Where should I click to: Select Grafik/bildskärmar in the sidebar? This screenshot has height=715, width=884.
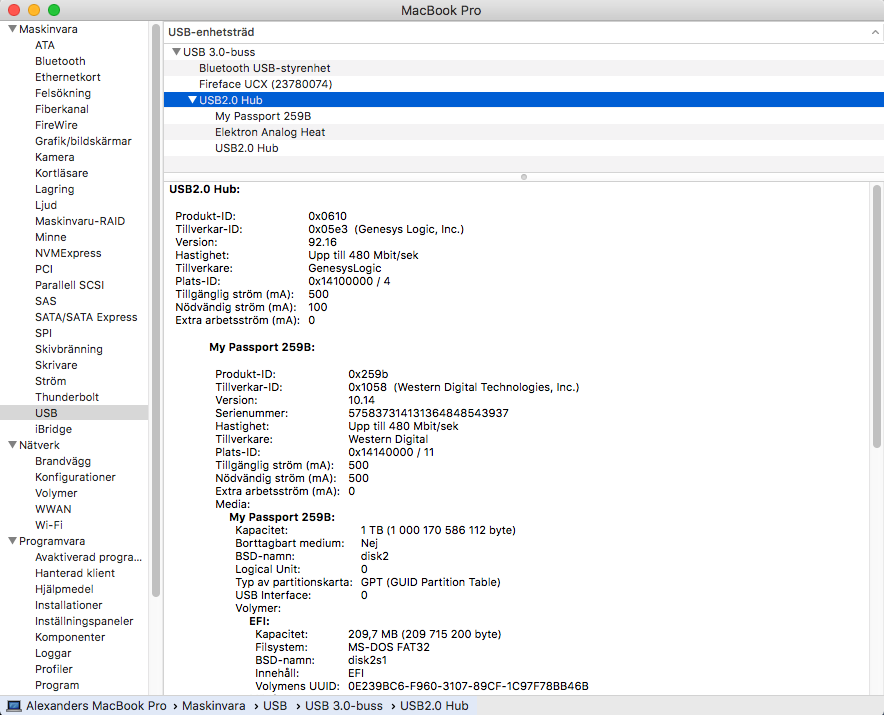[83, 141]
